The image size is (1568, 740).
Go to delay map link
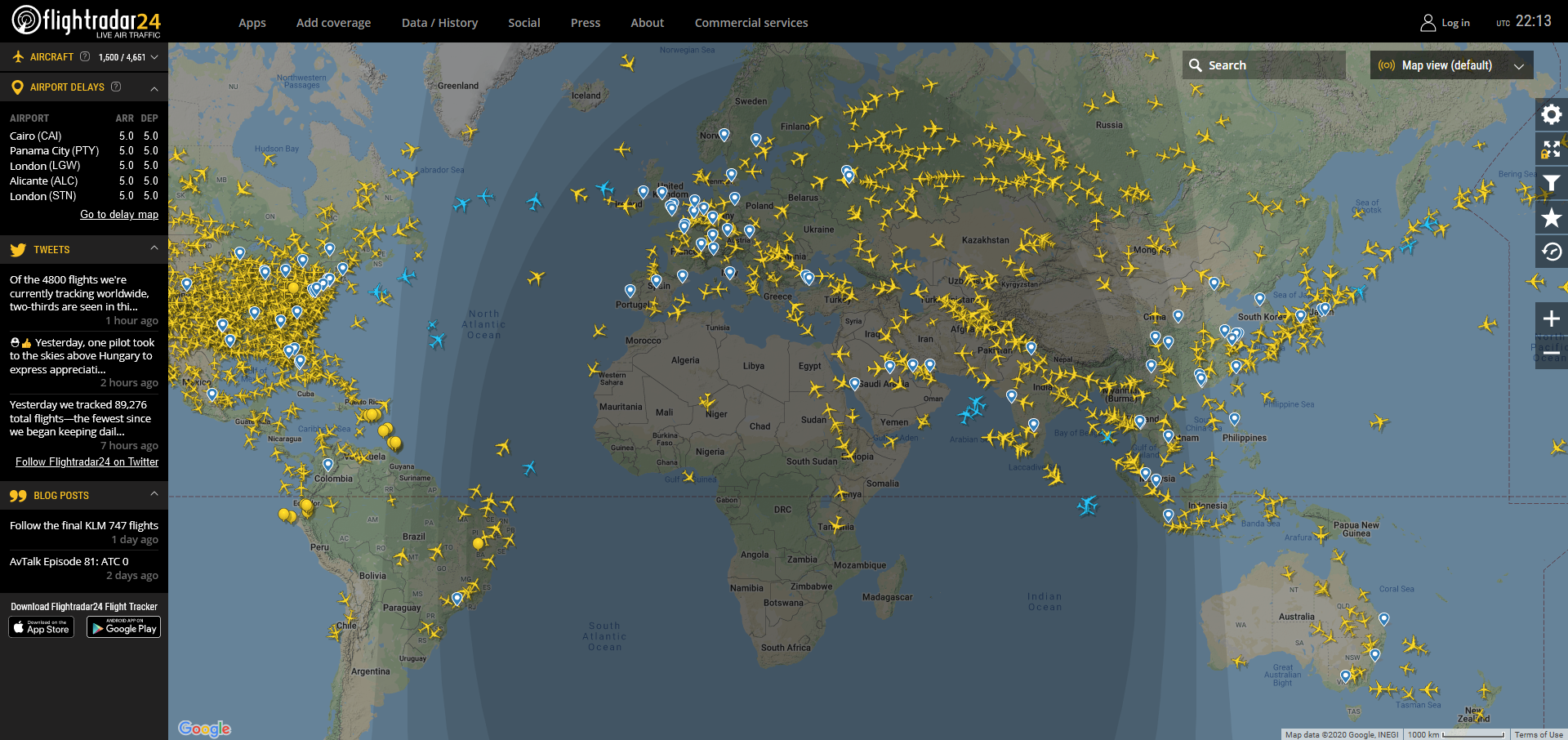[x=119, y=214]
